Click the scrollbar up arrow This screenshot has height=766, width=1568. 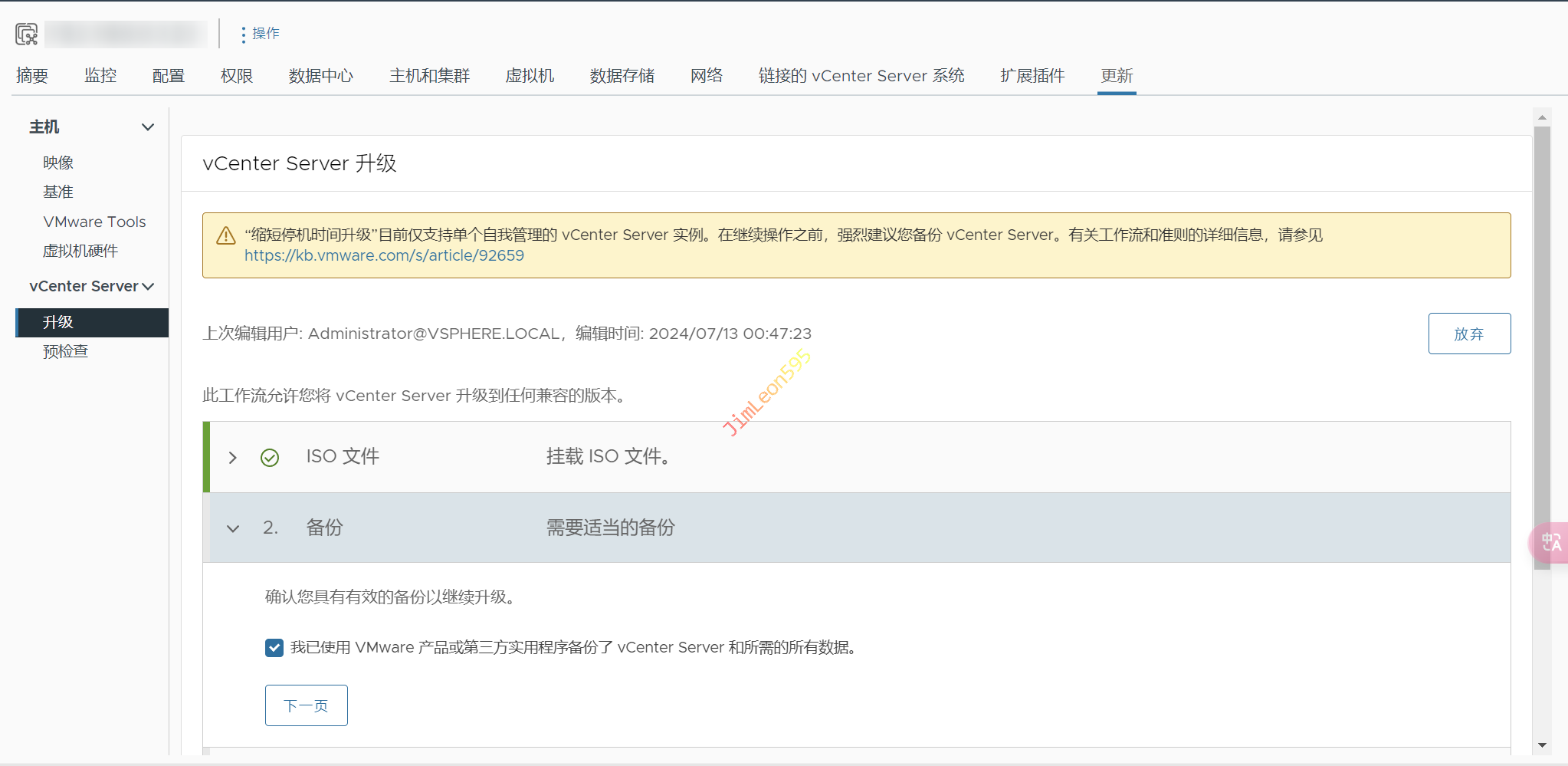pyautogui.click(x=1542, y=117)
